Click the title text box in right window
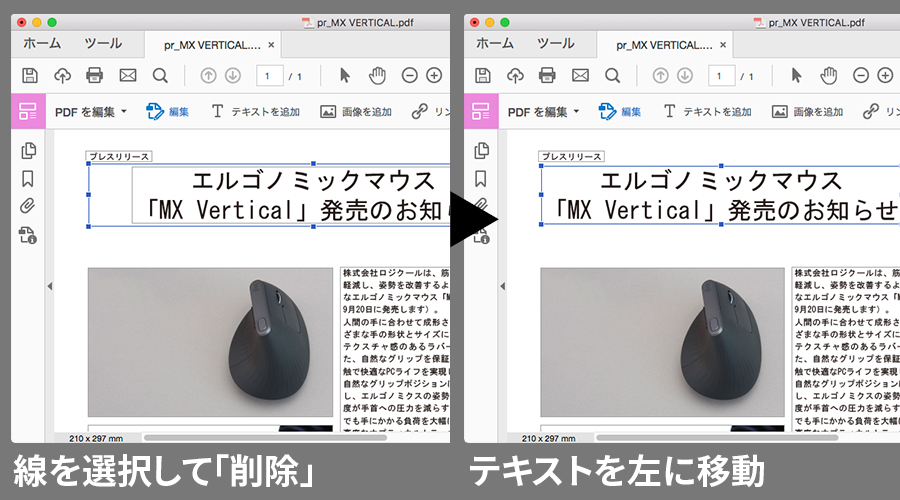Viewport: 900px width, 500px height. click(x=720, y=195)
